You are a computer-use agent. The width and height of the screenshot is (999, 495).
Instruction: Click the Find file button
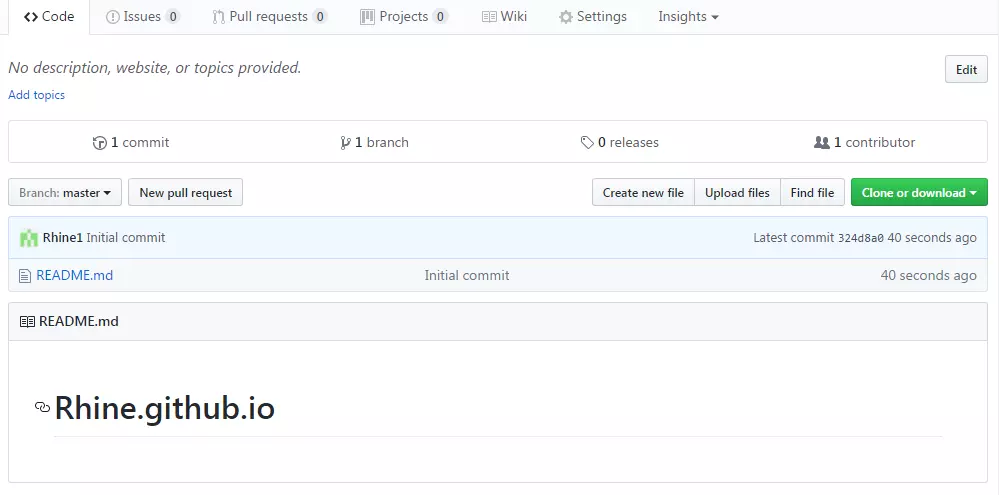pyautogui.click(x=812, y=192)
